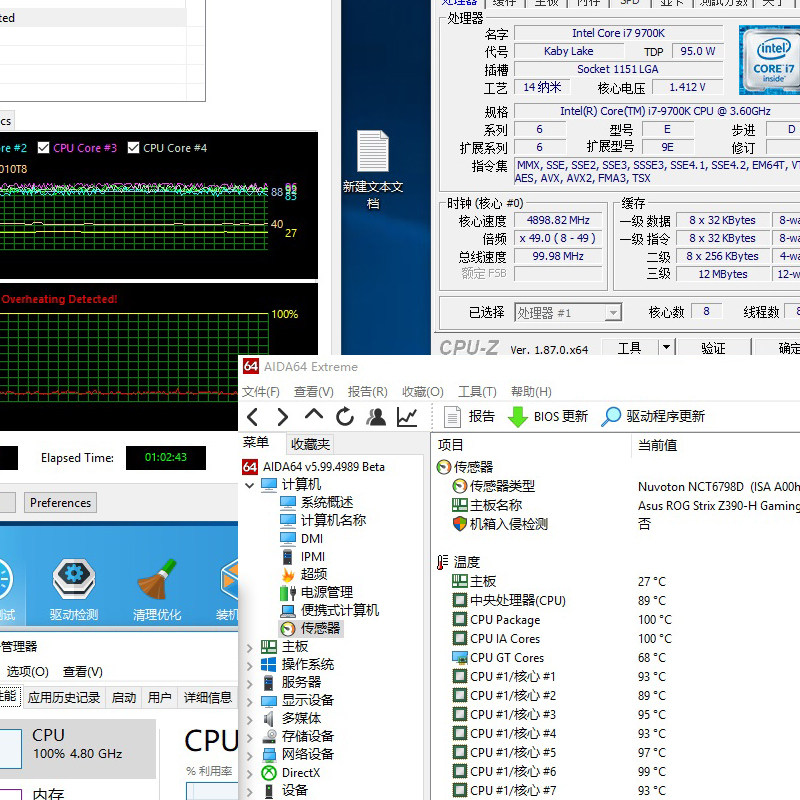
Task: Toggle CPU Core #4 checkbox
Action: click(x=134, y=148)
